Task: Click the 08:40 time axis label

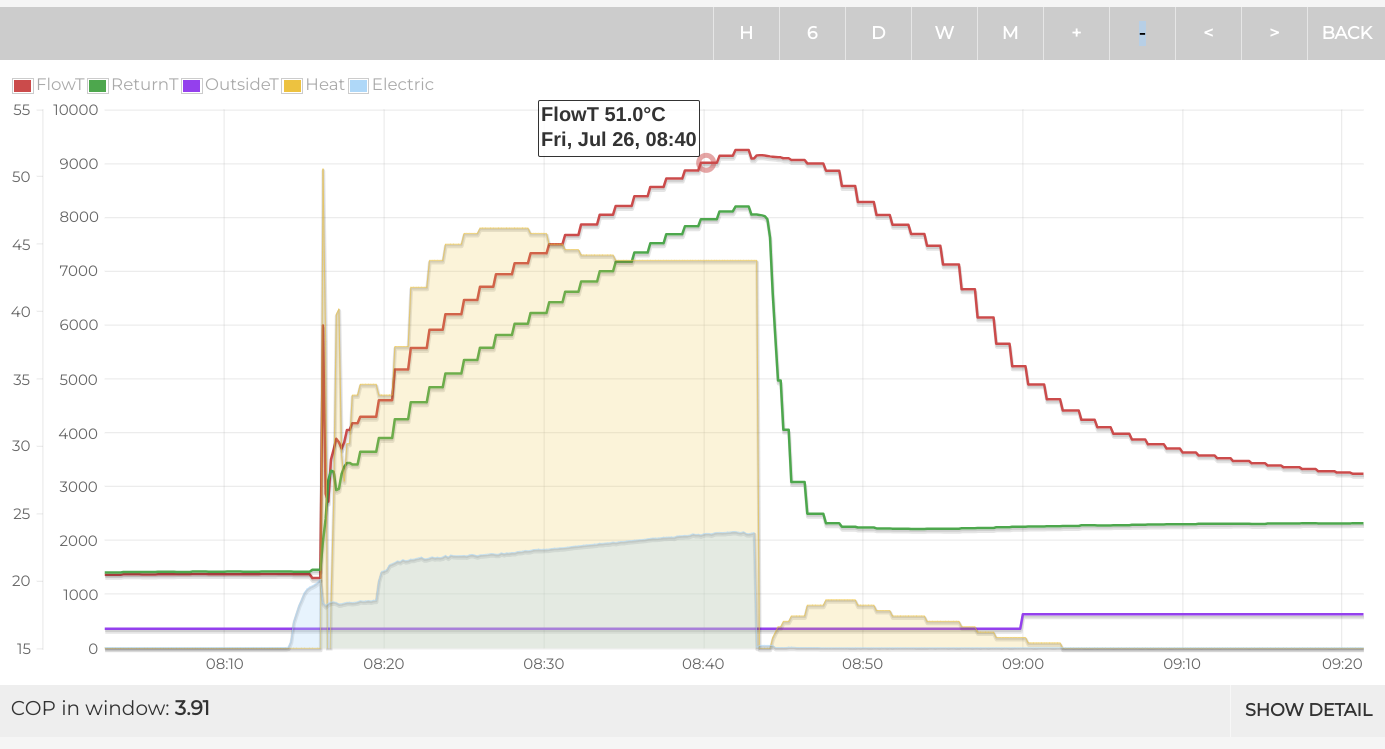Action: pos(703,664)
